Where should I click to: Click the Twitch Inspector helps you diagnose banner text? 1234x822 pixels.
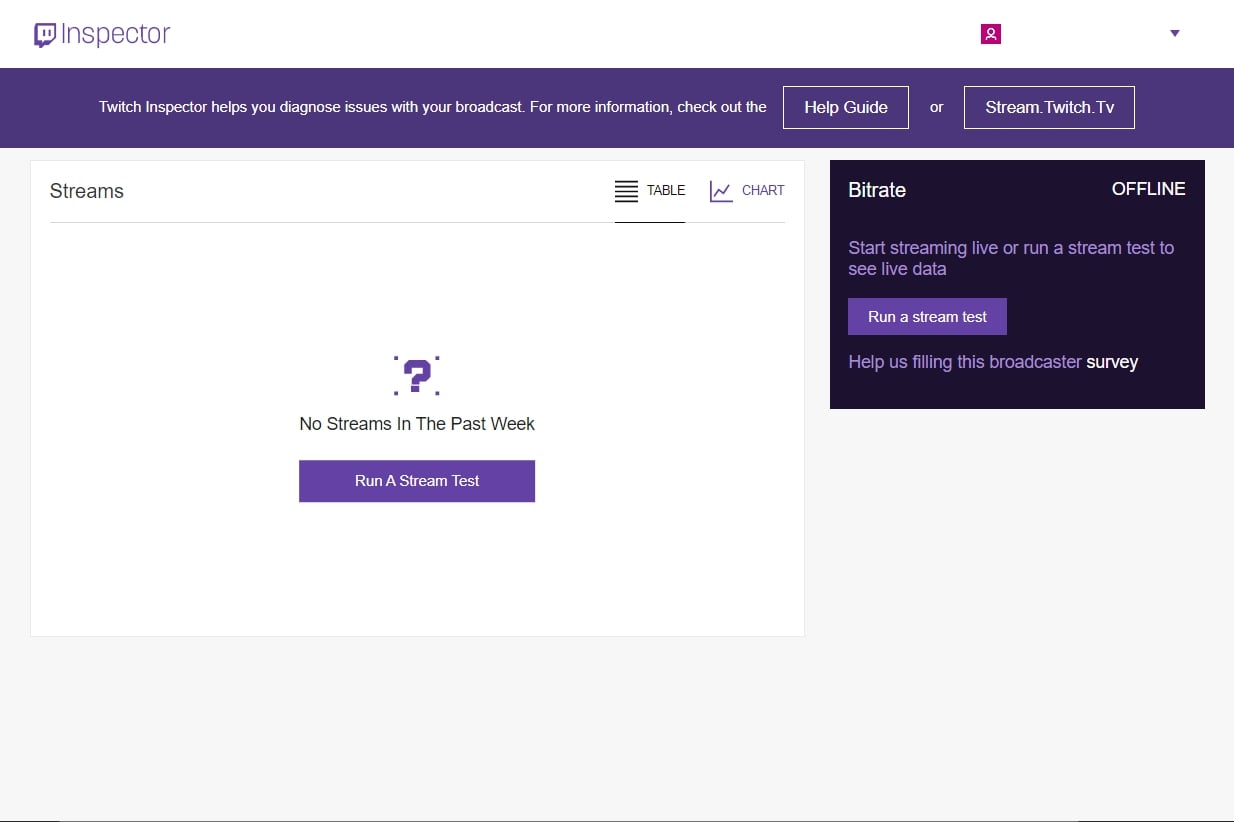click(433, 107)
